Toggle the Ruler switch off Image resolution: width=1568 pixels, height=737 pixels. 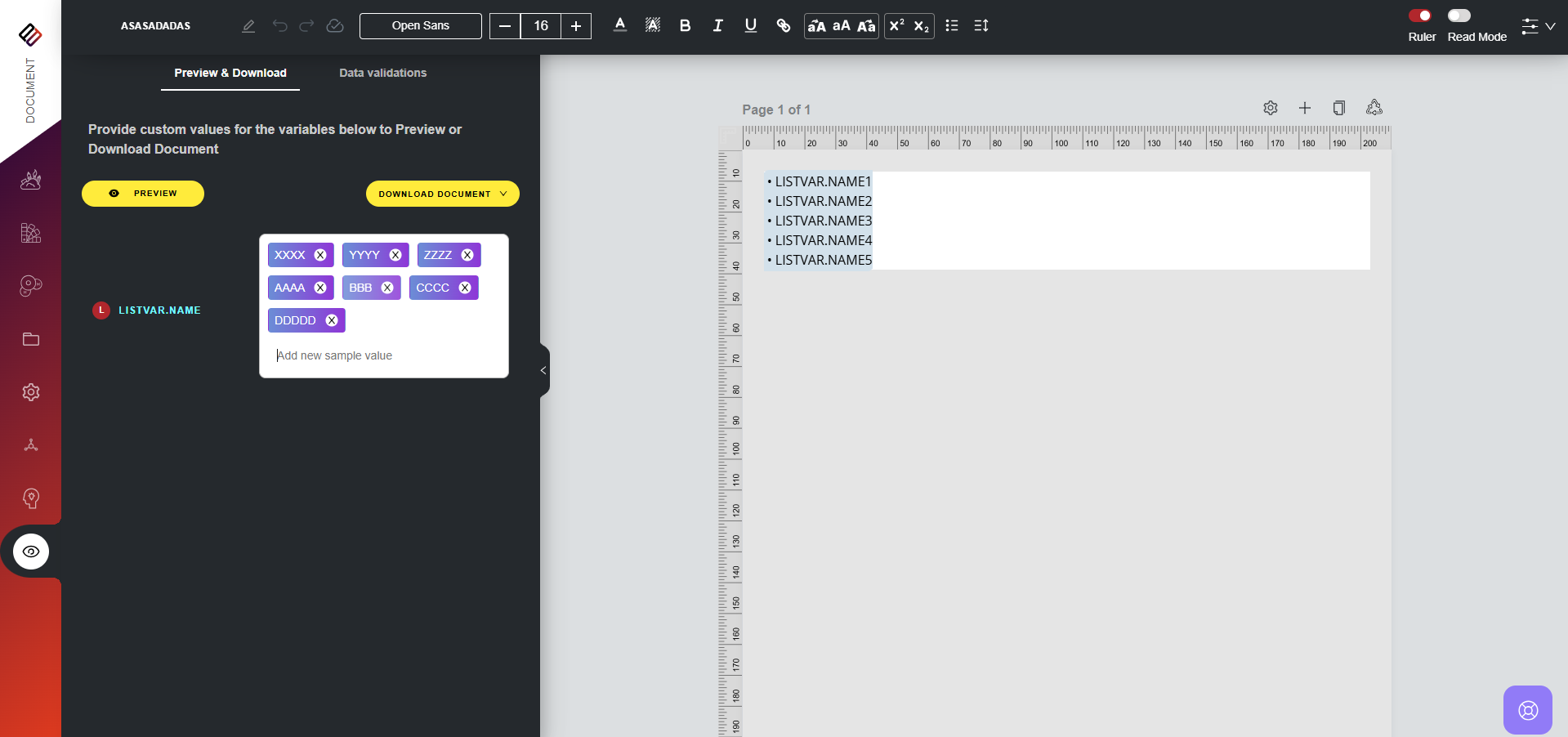coord(1421,16)
